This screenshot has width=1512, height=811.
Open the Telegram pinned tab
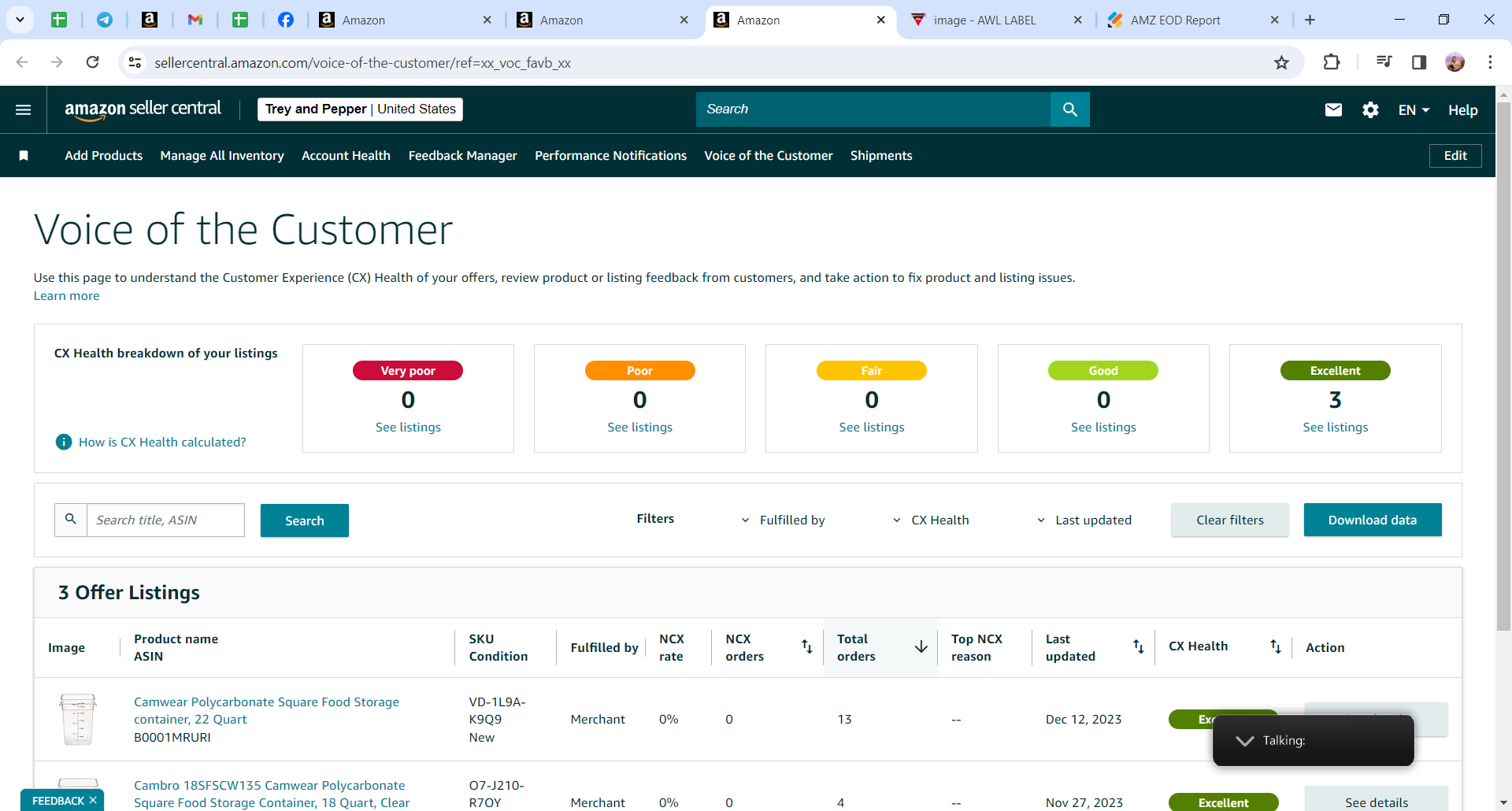click(x=105, y=20)
